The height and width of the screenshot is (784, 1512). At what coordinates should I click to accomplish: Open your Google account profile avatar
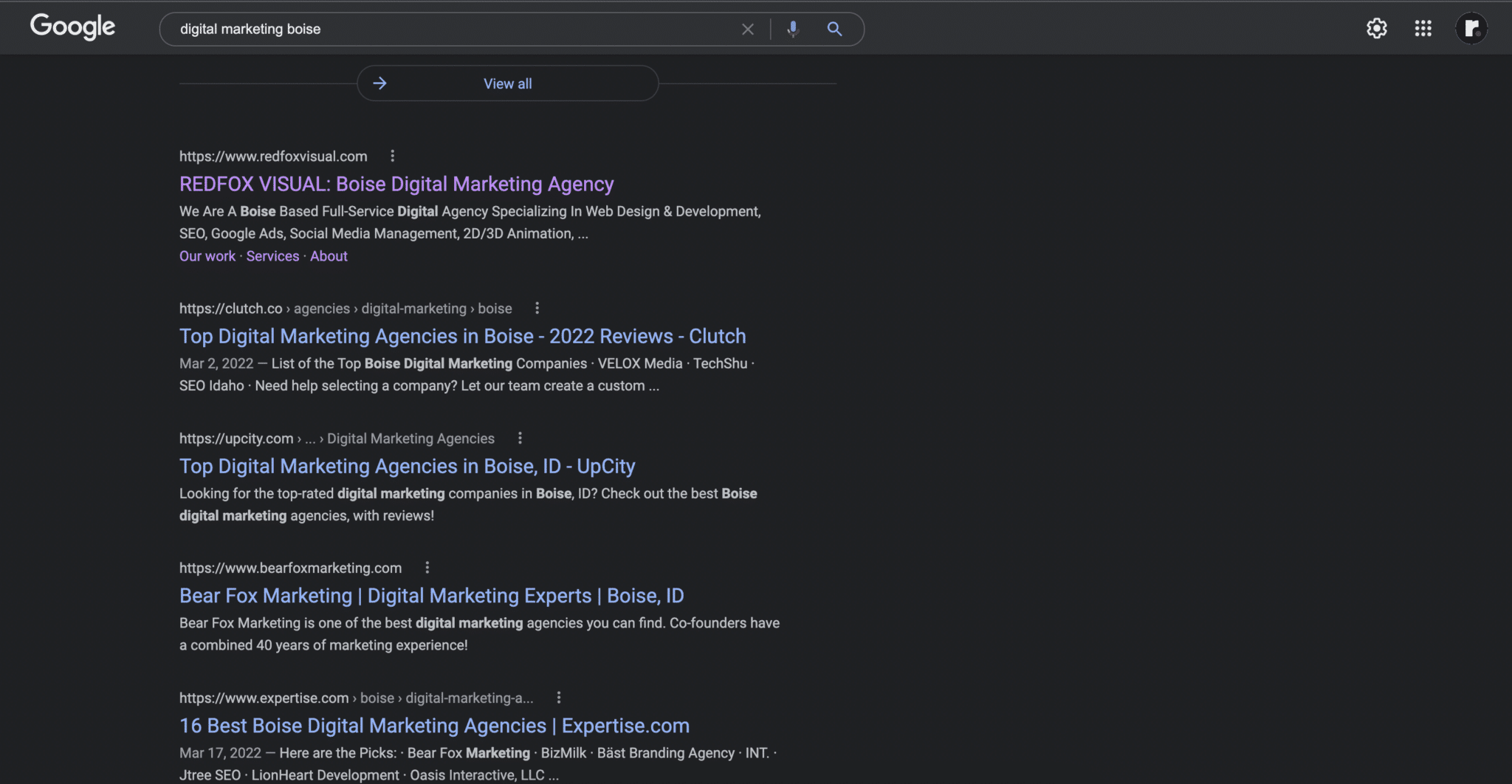[x=1471, y=28]
